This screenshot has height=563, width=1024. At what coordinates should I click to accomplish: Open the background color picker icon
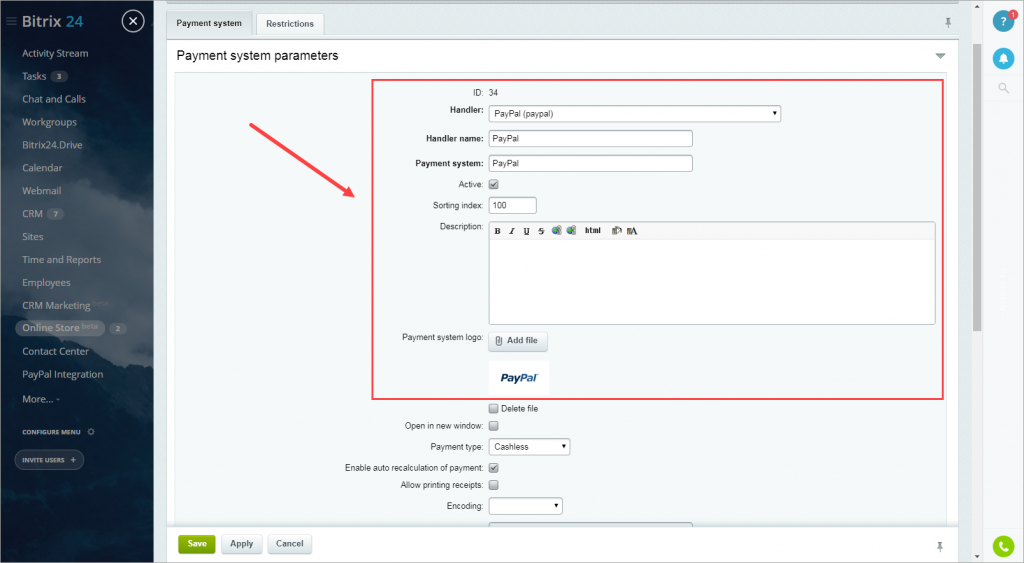616,231
